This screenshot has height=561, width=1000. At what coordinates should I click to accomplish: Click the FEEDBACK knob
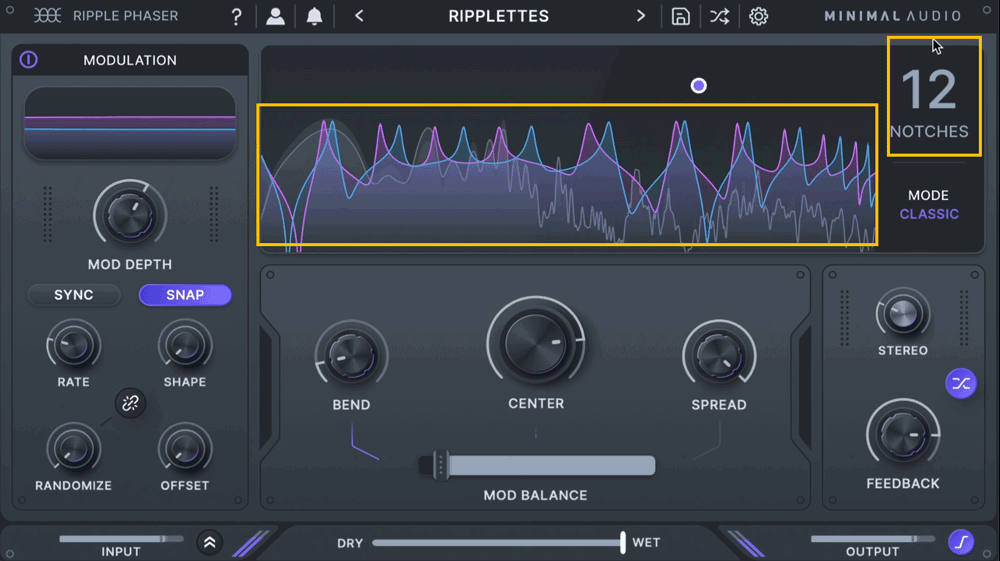point(903,435)
